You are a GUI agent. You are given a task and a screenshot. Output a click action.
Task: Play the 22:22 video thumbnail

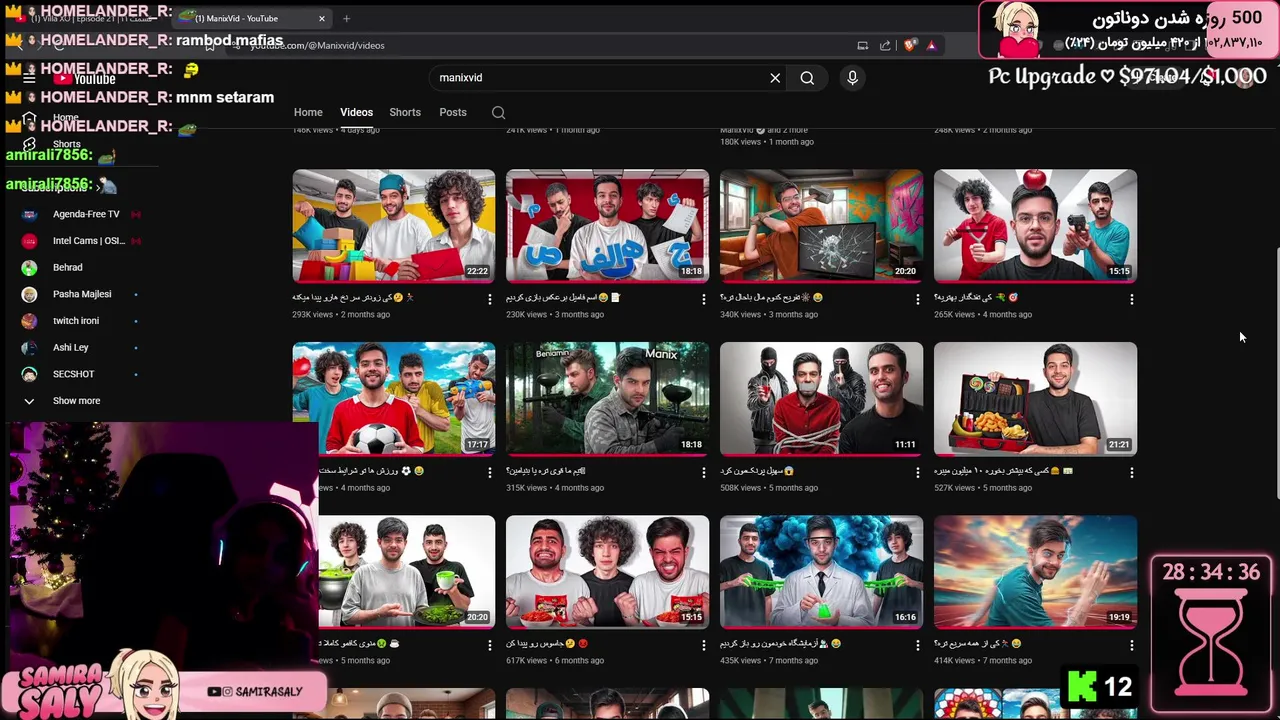pyautogui.click(x=394, y=226)
